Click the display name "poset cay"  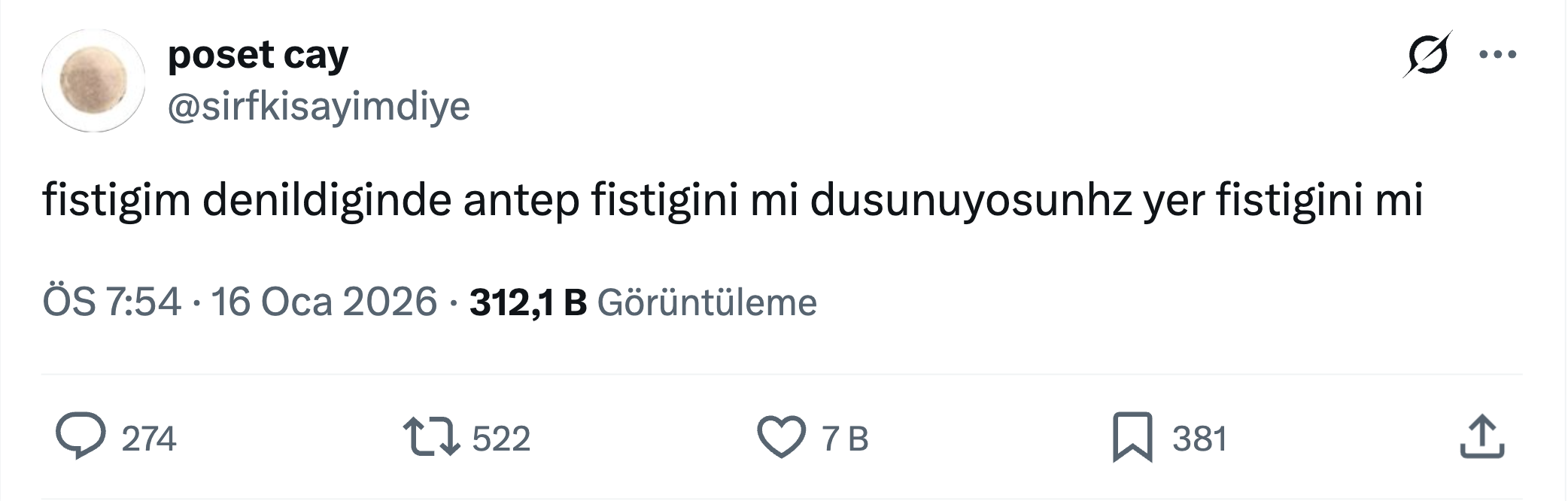pos(258,55)
